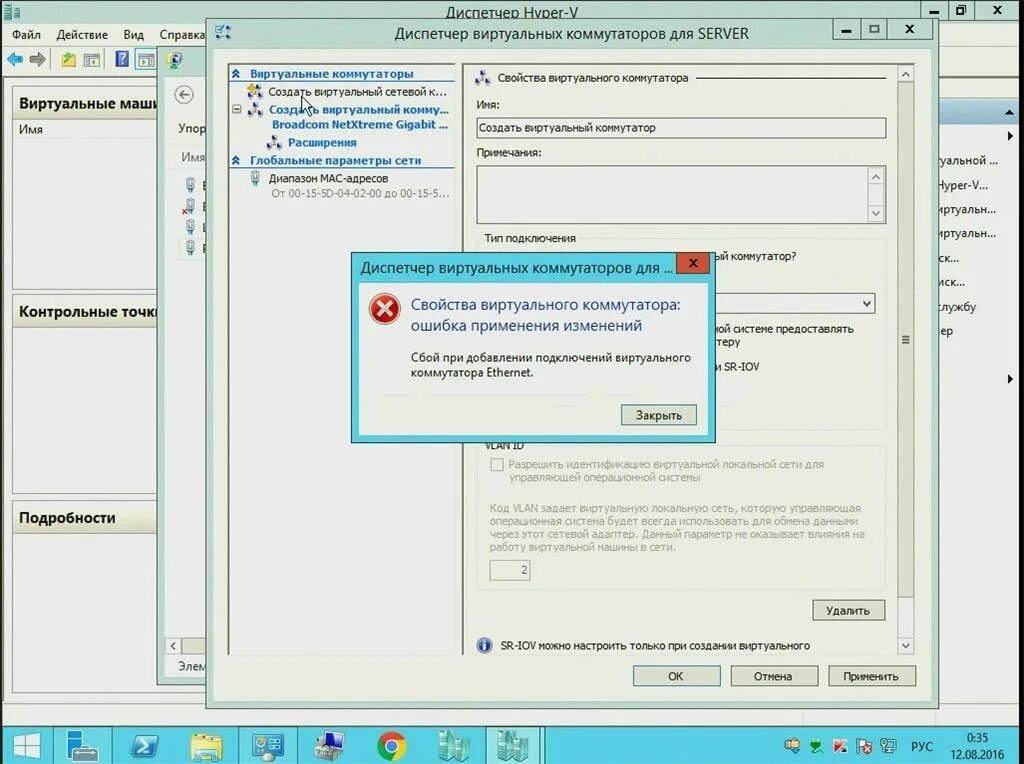The height and width of the screenshot is (764, 1024).
Task: Click the notes box scroll-up arrow
Action: [876, 176]
